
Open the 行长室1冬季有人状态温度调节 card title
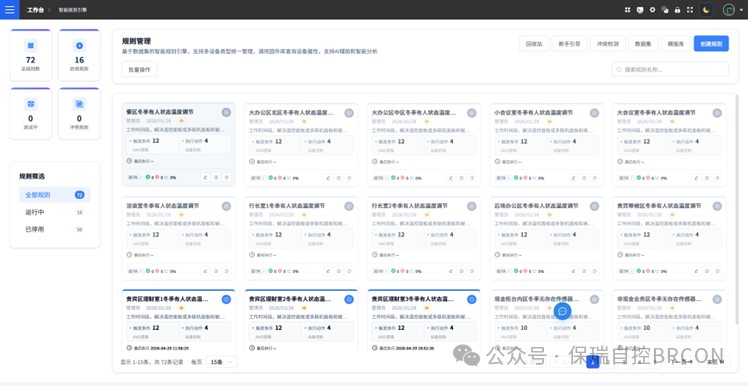click(287, 206)
